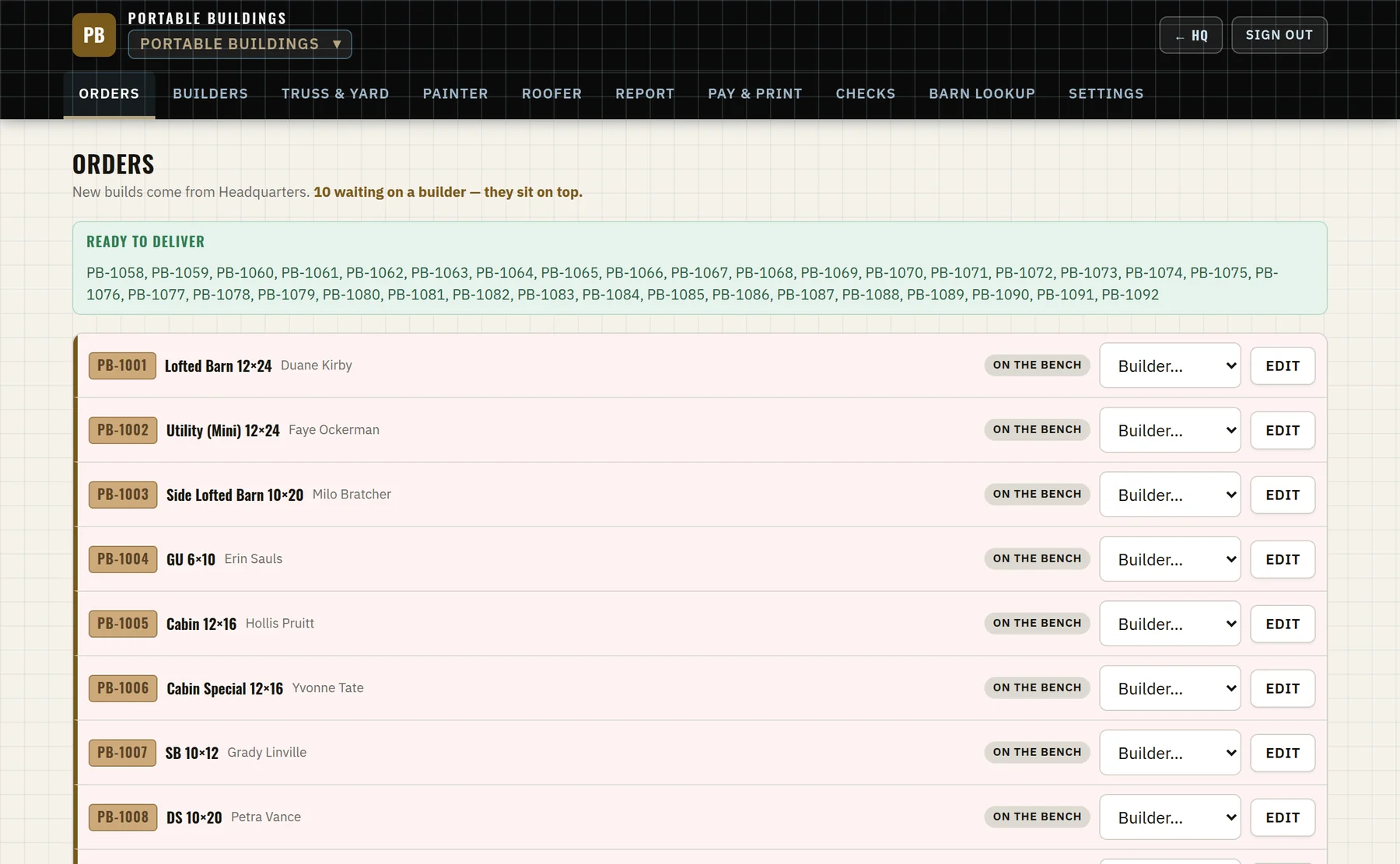Click the PB logo badge
The image size is (1400, 864).
[94, 35]
